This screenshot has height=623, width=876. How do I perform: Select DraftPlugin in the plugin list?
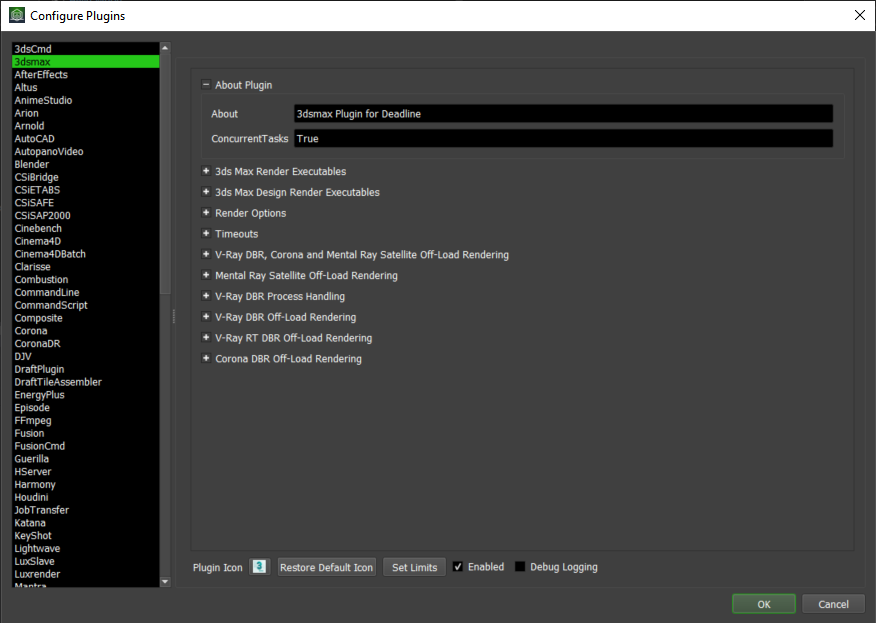click(x=85, y=369)
